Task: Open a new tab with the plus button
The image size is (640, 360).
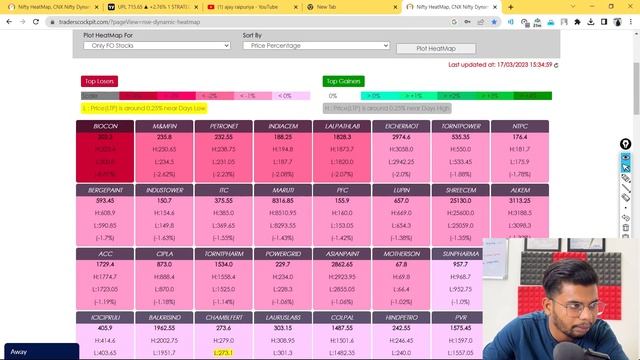Action: (511, 7)
